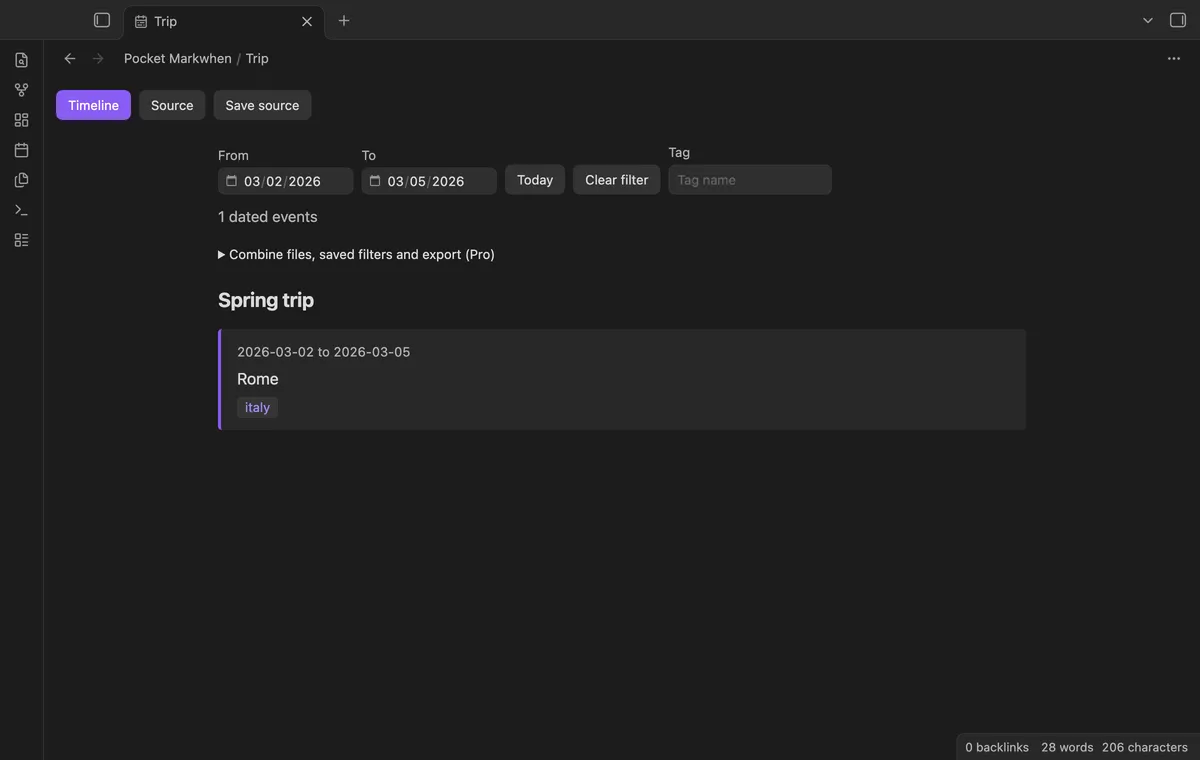Click the From date field 03/02/2026

point(286,181)
